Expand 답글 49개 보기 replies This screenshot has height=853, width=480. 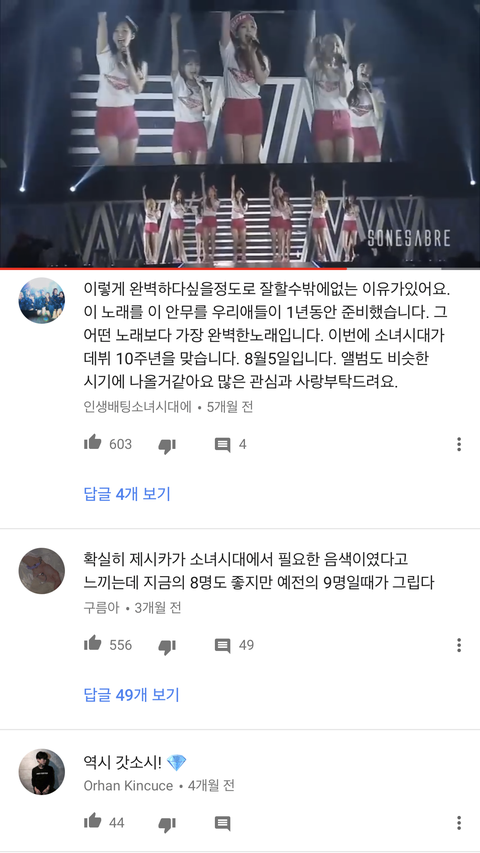131,695
